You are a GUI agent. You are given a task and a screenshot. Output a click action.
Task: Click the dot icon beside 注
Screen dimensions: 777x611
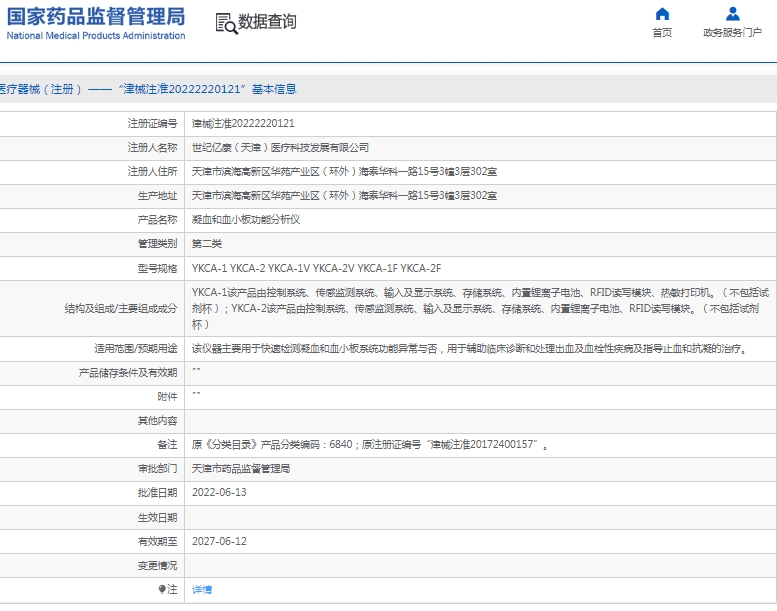[162, 589]
